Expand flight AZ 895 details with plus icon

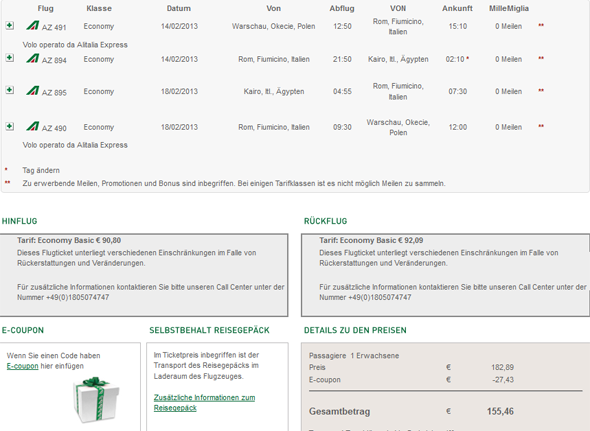[x=10, y=90]
